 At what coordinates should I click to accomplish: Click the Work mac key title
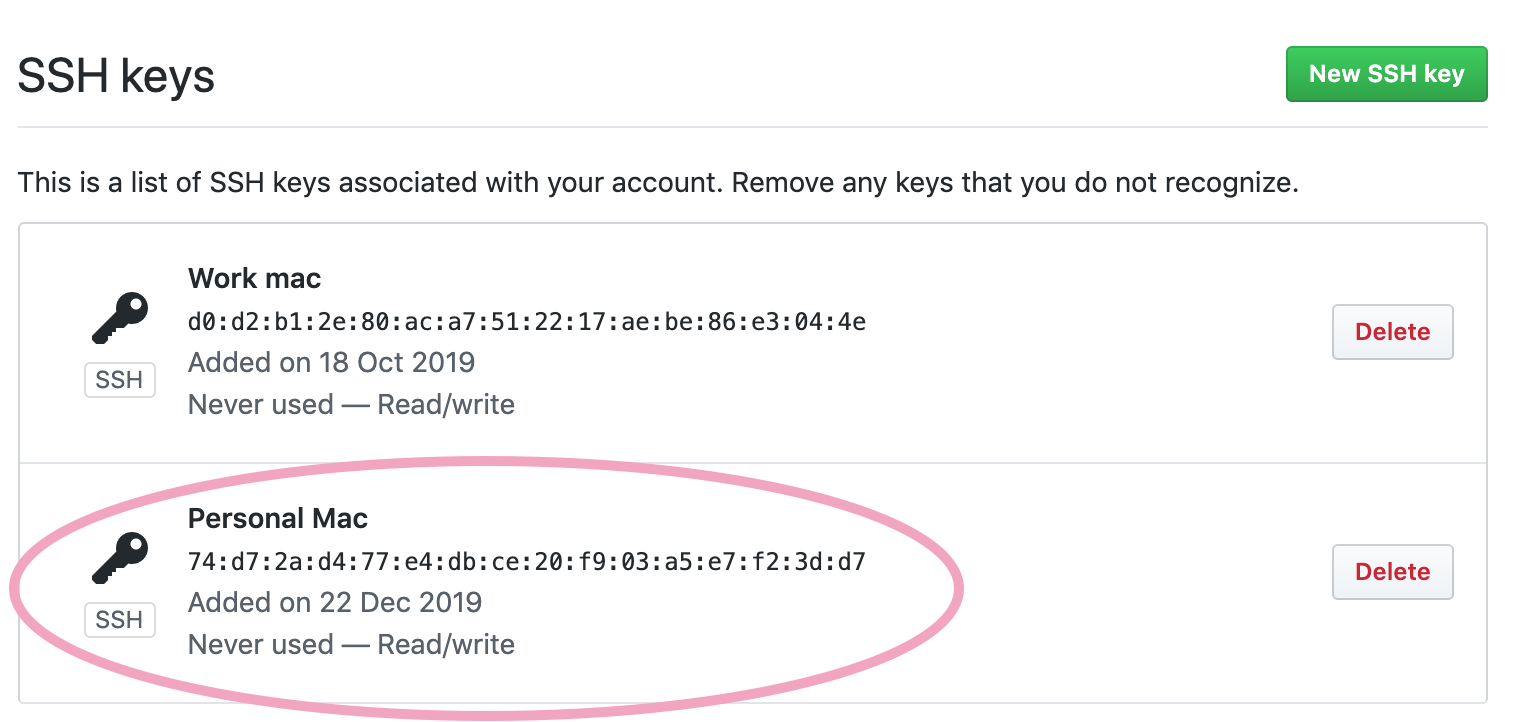(x=255, y=278)
